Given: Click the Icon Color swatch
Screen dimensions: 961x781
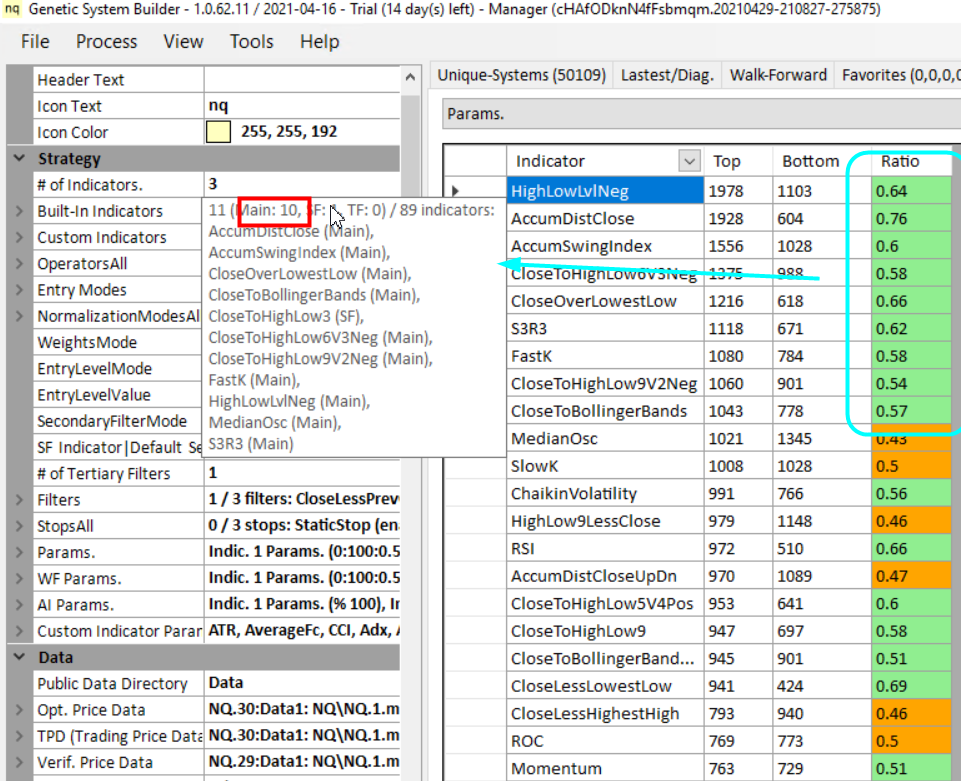Looking at the screenshot, I should [x=218, y=132].
